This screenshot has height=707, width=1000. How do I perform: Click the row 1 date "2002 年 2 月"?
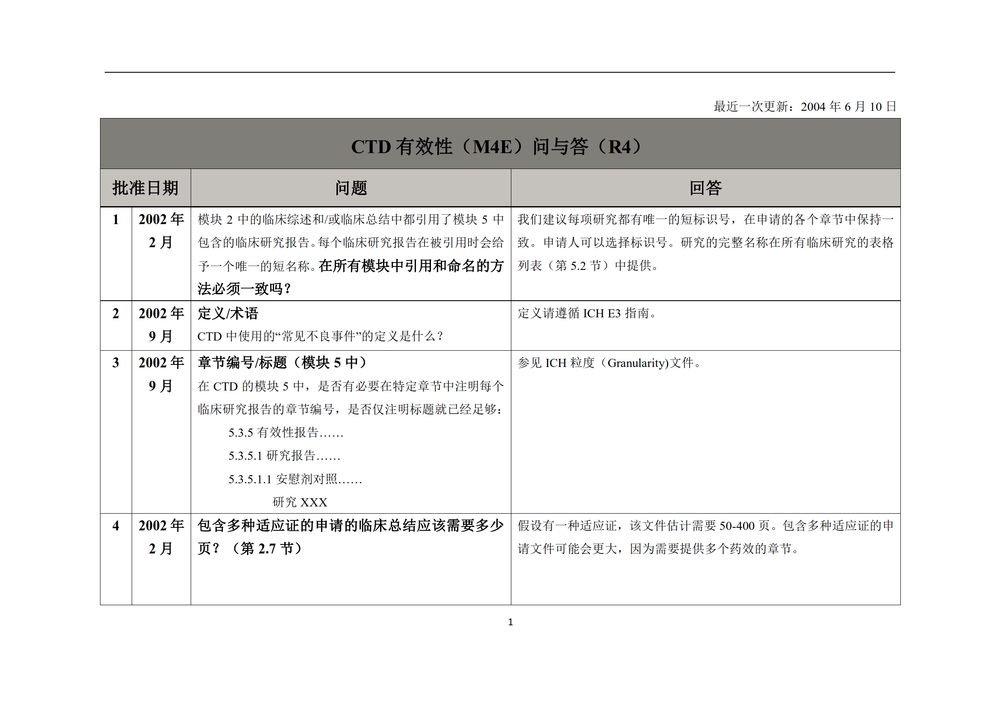pyautogui.click(x=161, y=231)
